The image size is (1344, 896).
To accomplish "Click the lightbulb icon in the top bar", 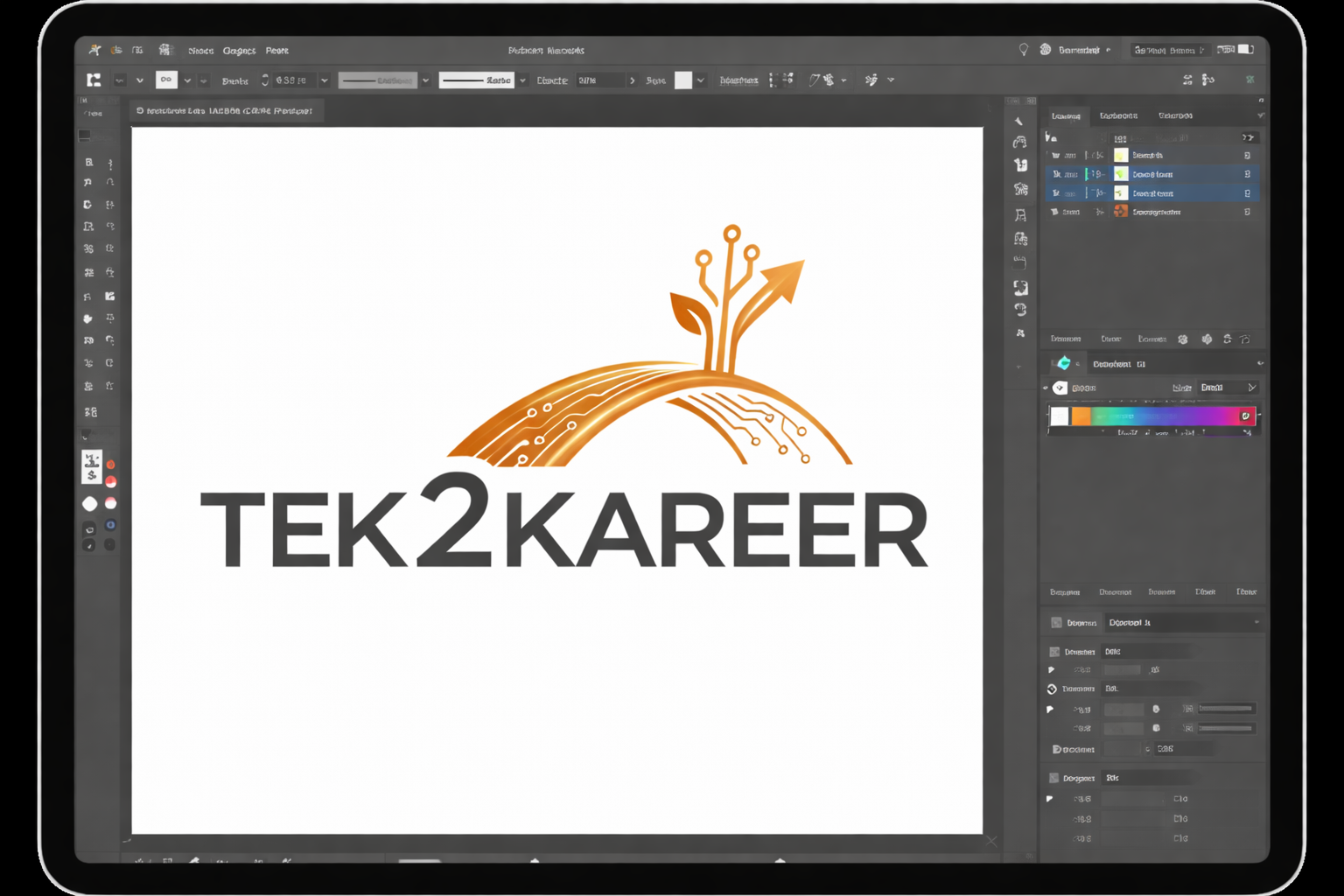I will pos(1023,50).
